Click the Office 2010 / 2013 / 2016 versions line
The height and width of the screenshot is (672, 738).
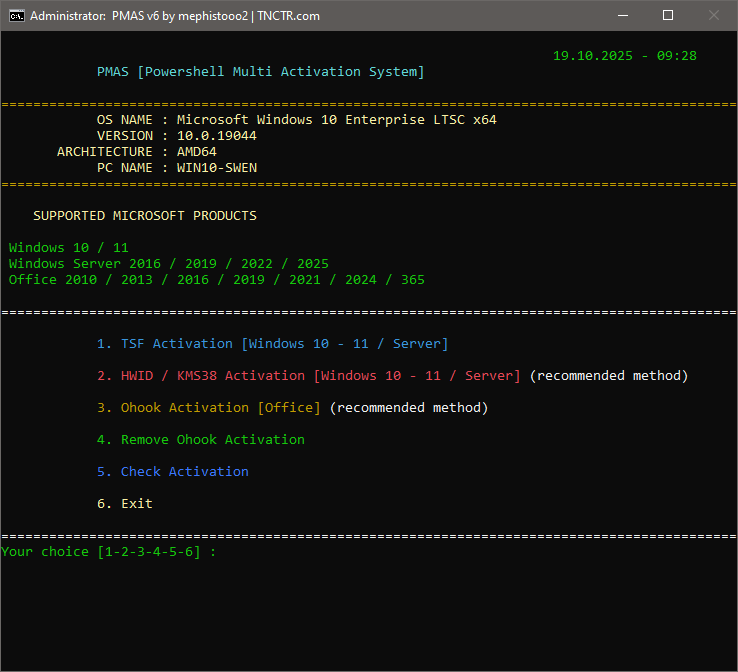tap(216, 279)
